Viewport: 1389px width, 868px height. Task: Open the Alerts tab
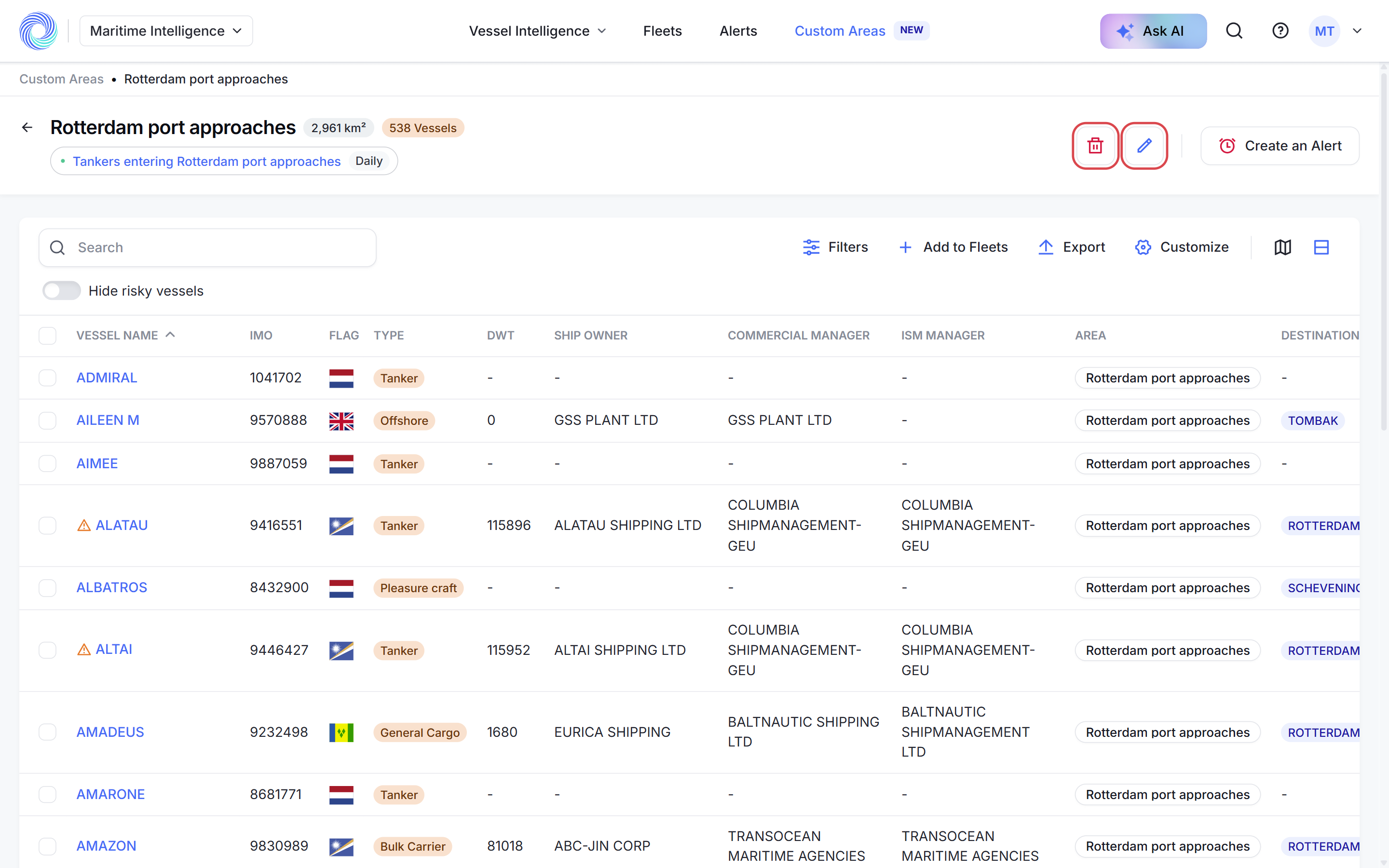[x=738, y=31]
